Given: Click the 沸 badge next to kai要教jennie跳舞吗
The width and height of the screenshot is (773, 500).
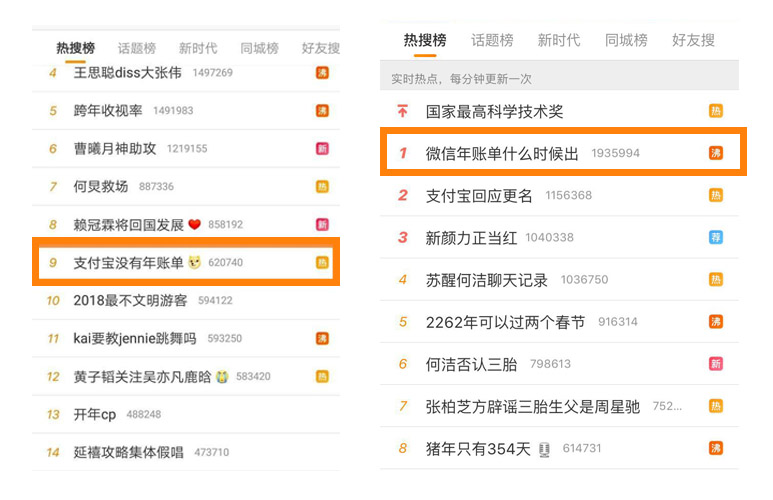Looking at the screenshot, I should tap(322, 338).
